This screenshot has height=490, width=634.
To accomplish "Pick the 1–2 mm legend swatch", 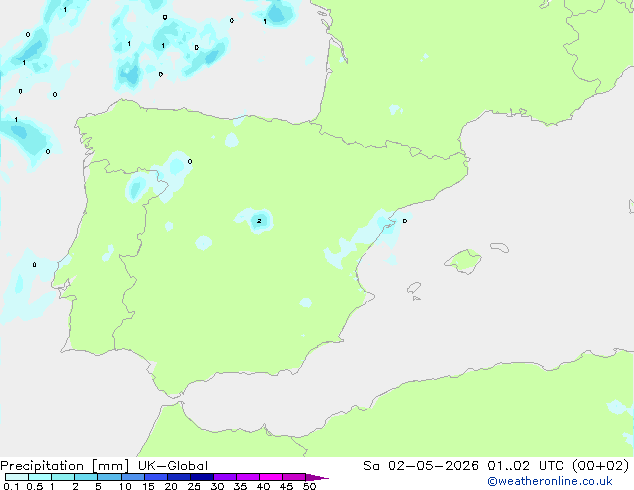I will pyautogui.click(x=63, y=477).
